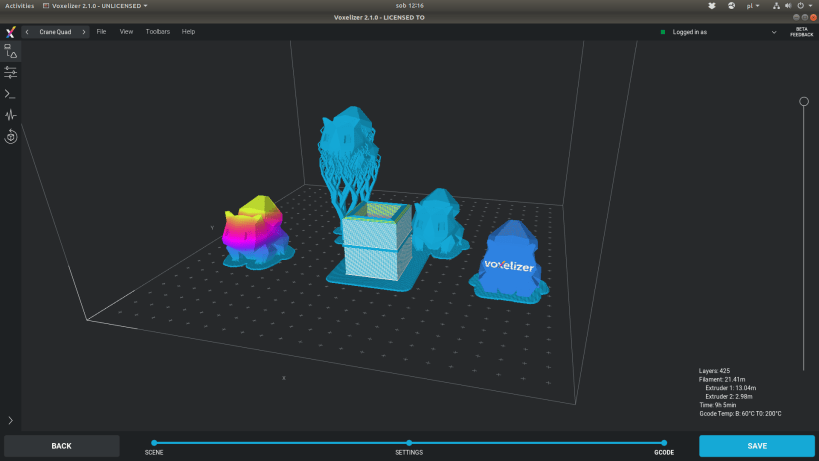The height and width of the screenshot is (461, 819).
Task: Click the Time: 9h 5min text
Action: (x=718, y=405)
